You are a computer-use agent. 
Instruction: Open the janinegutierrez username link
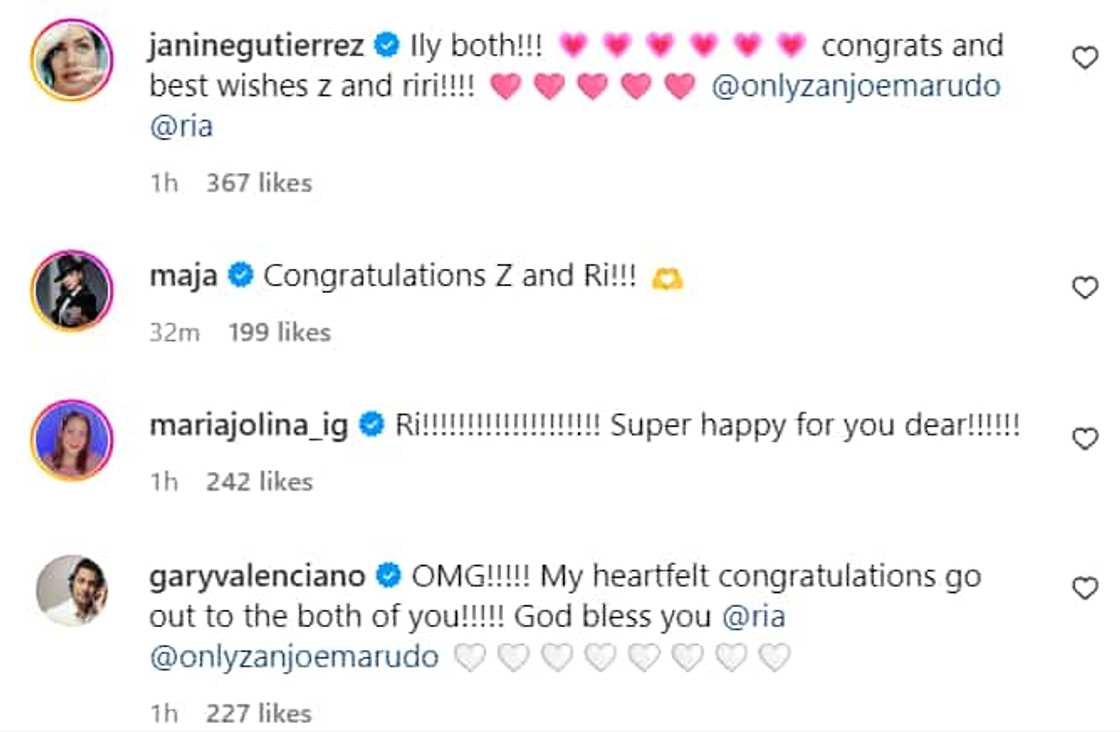tap(256, 45)
